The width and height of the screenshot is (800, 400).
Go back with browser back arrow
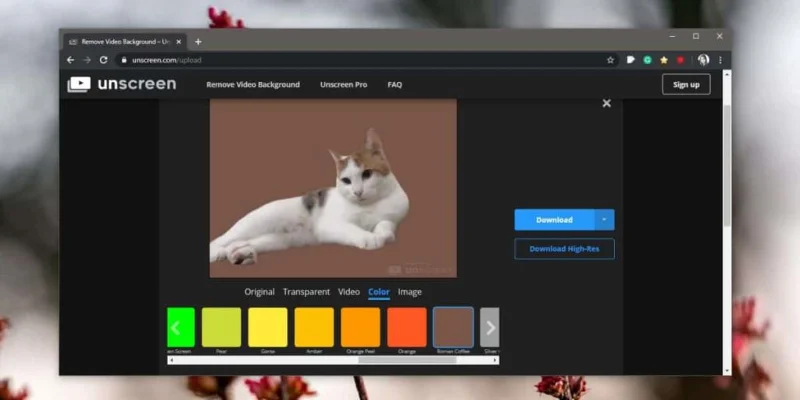click(70, 60)
